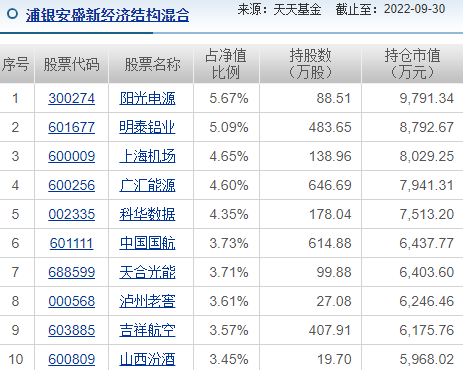Click the 股票代码 column header
The width and height of the screenshot is (463, 370).
72,64
